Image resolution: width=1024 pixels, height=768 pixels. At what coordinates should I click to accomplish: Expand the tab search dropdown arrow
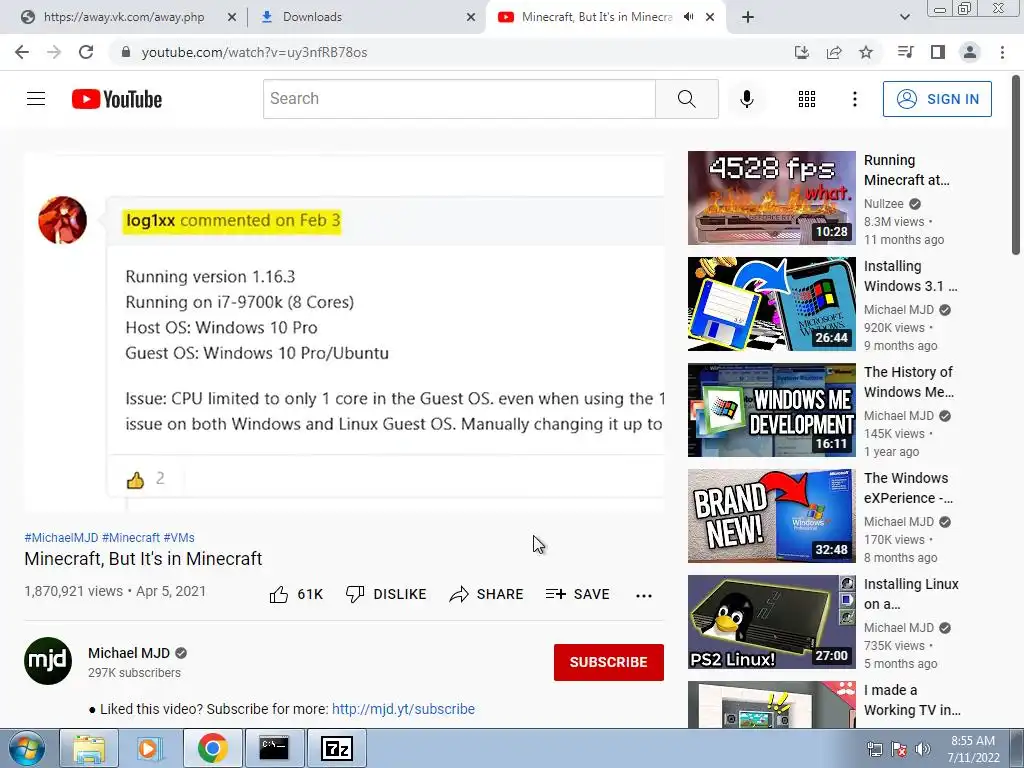pos(904,17)
